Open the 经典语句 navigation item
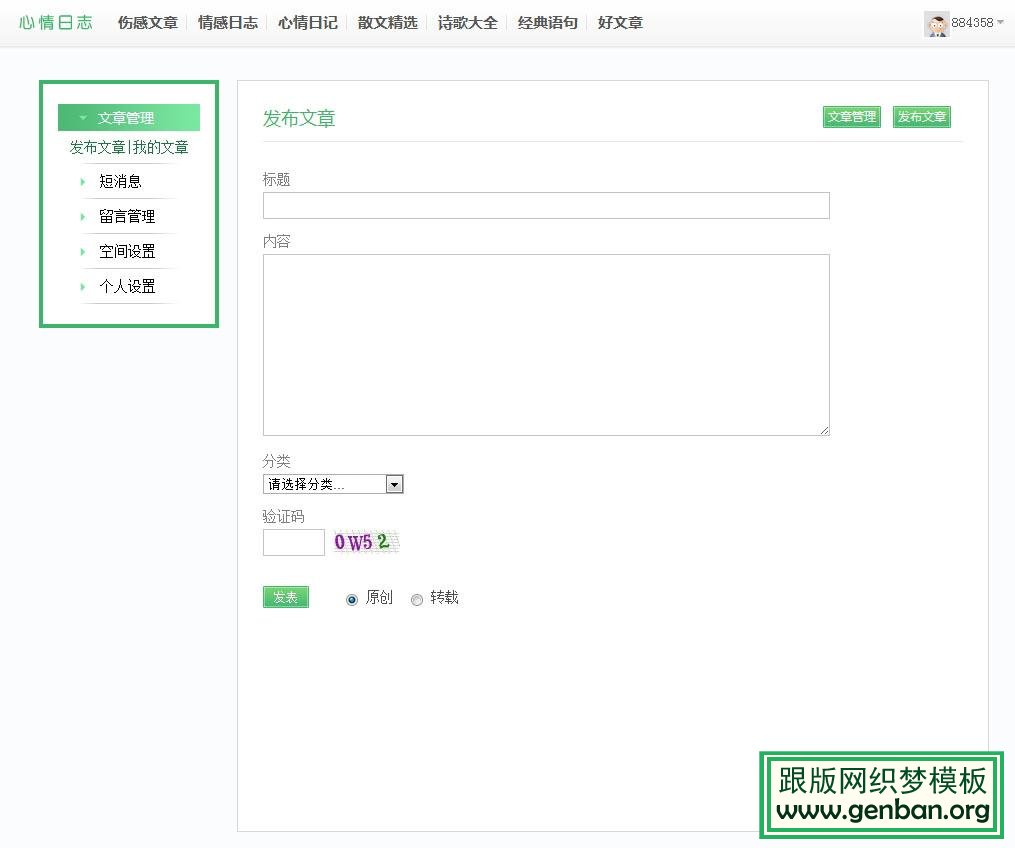The width and height of the screenshot is (1015, 848). tap(548, 23)
